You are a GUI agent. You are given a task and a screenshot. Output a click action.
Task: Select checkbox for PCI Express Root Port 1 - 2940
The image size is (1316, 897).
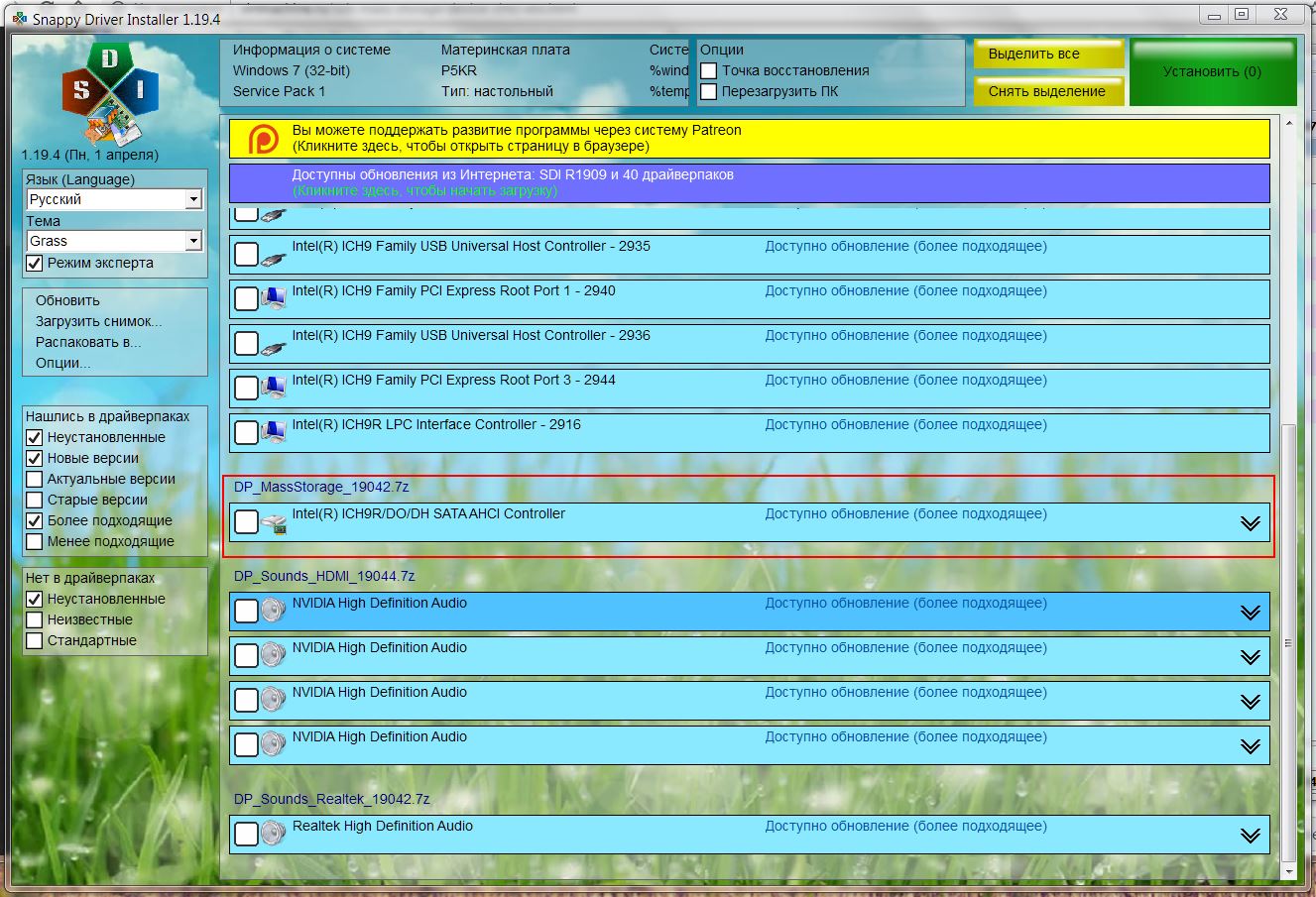click(x=246, y=299)
